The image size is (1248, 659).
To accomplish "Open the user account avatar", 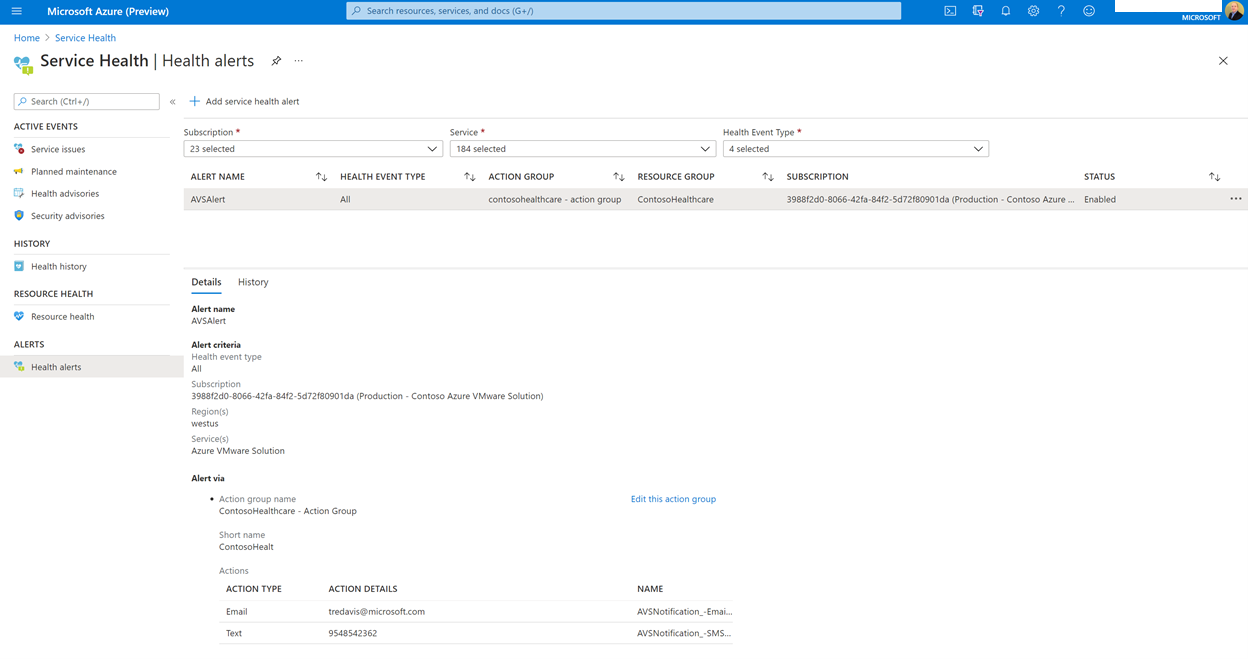I will (1234, 12).
